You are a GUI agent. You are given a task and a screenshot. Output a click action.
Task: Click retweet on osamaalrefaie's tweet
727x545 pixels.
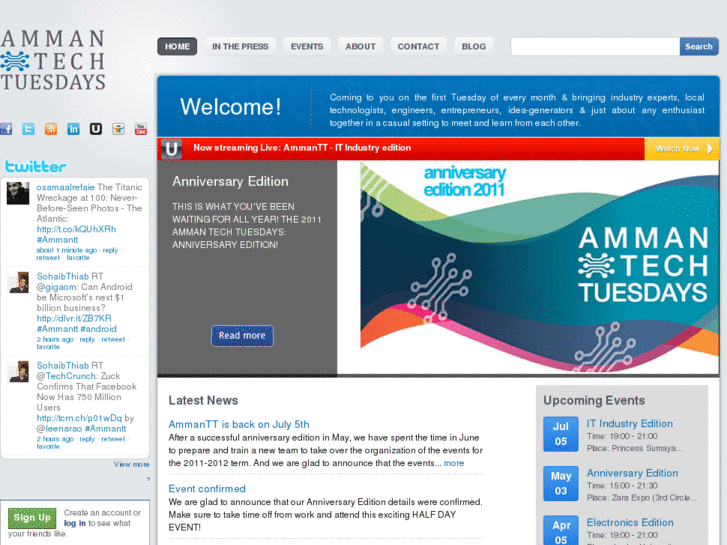click(48, 257)
